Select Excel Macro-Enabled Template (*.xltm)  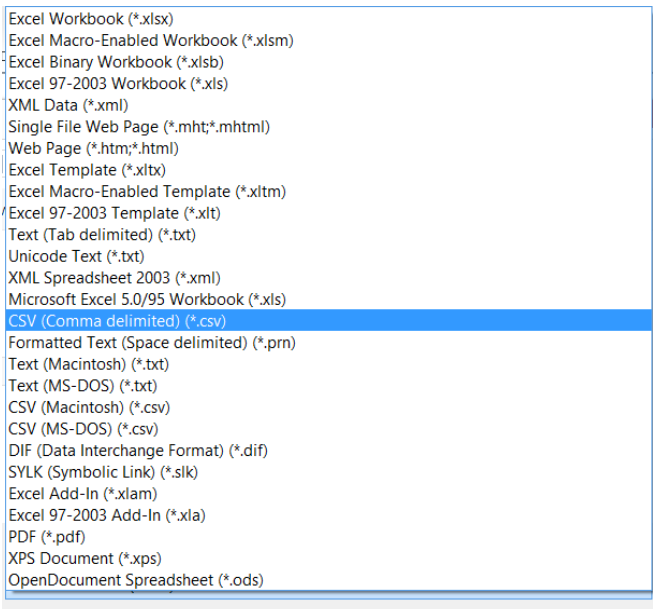pos(329,191)
